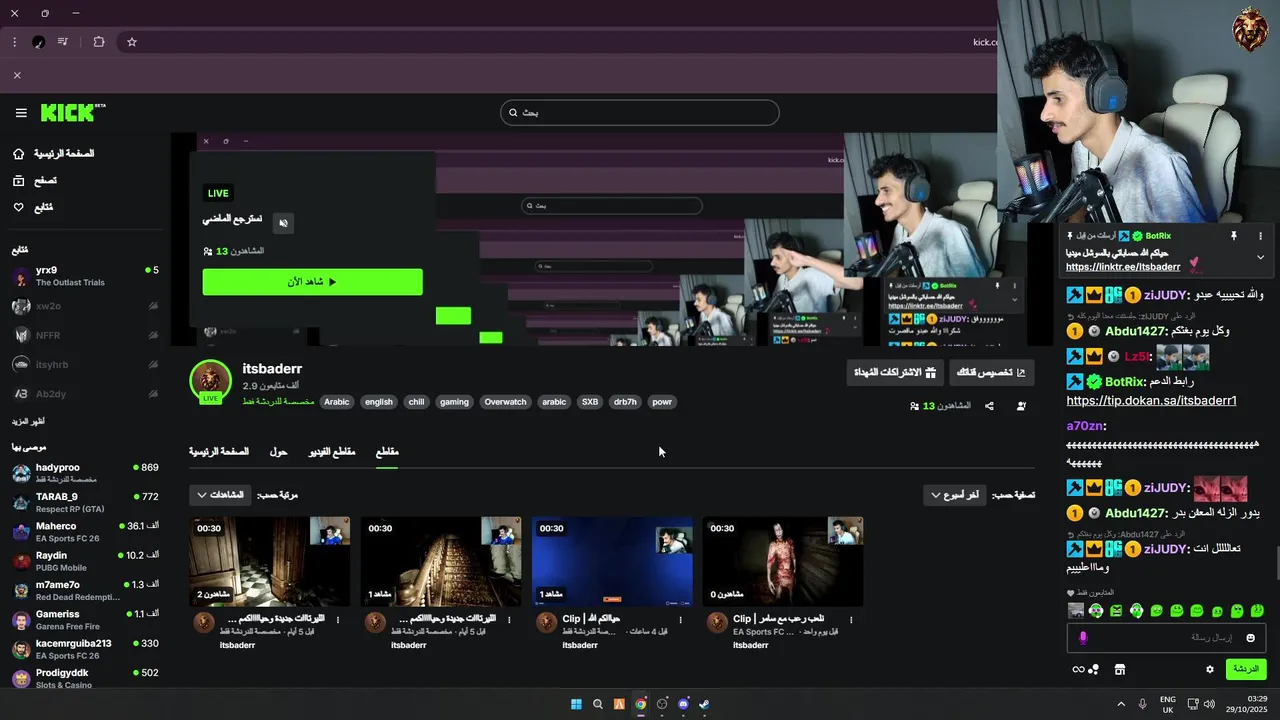Image resolution: width=1280 pixels, height=720 pixels.
Task: Open Steam from the taskbar
Action: (x=704, y=704)
